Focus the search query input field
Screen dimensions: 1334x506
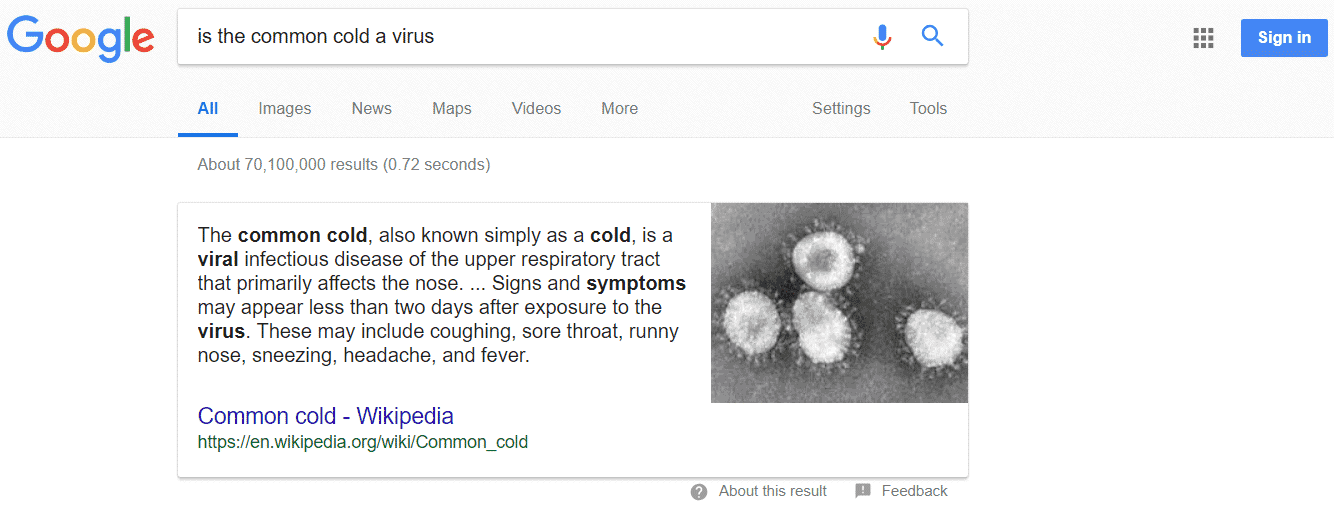click(520, 37)
